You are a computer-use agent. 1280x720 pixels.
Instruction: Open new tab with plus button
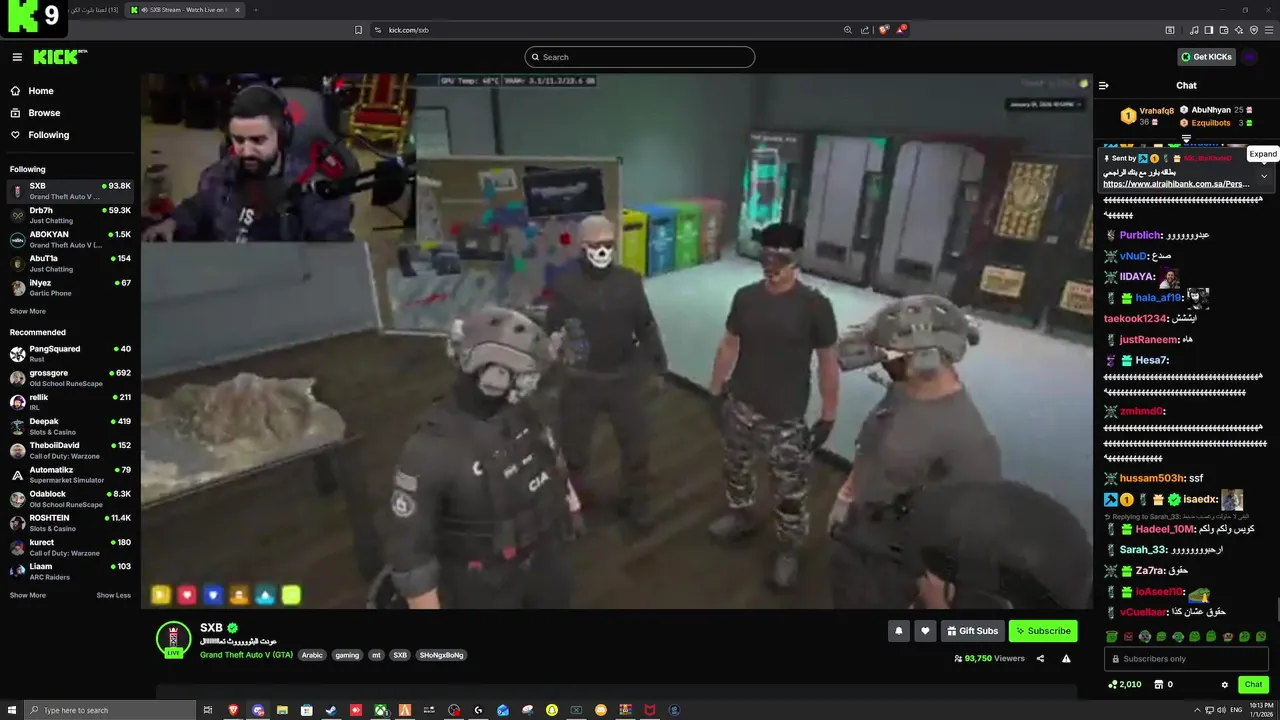[x=255, y=10]
